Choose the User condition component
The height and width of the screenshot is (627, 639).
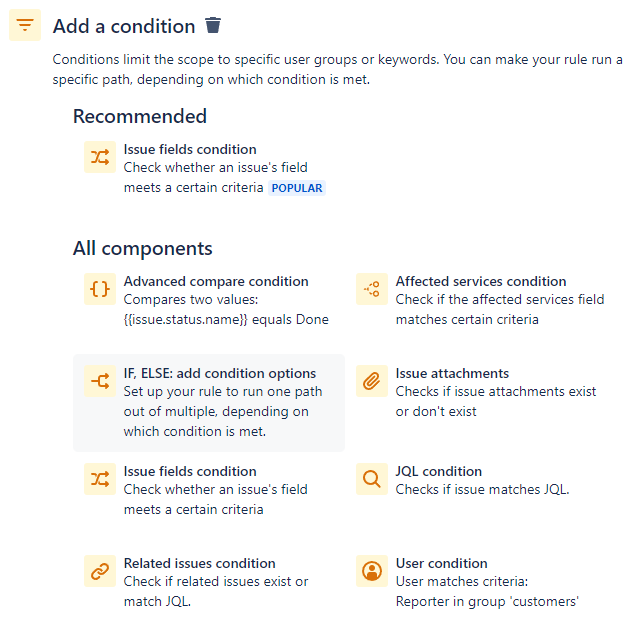point(441,563)
